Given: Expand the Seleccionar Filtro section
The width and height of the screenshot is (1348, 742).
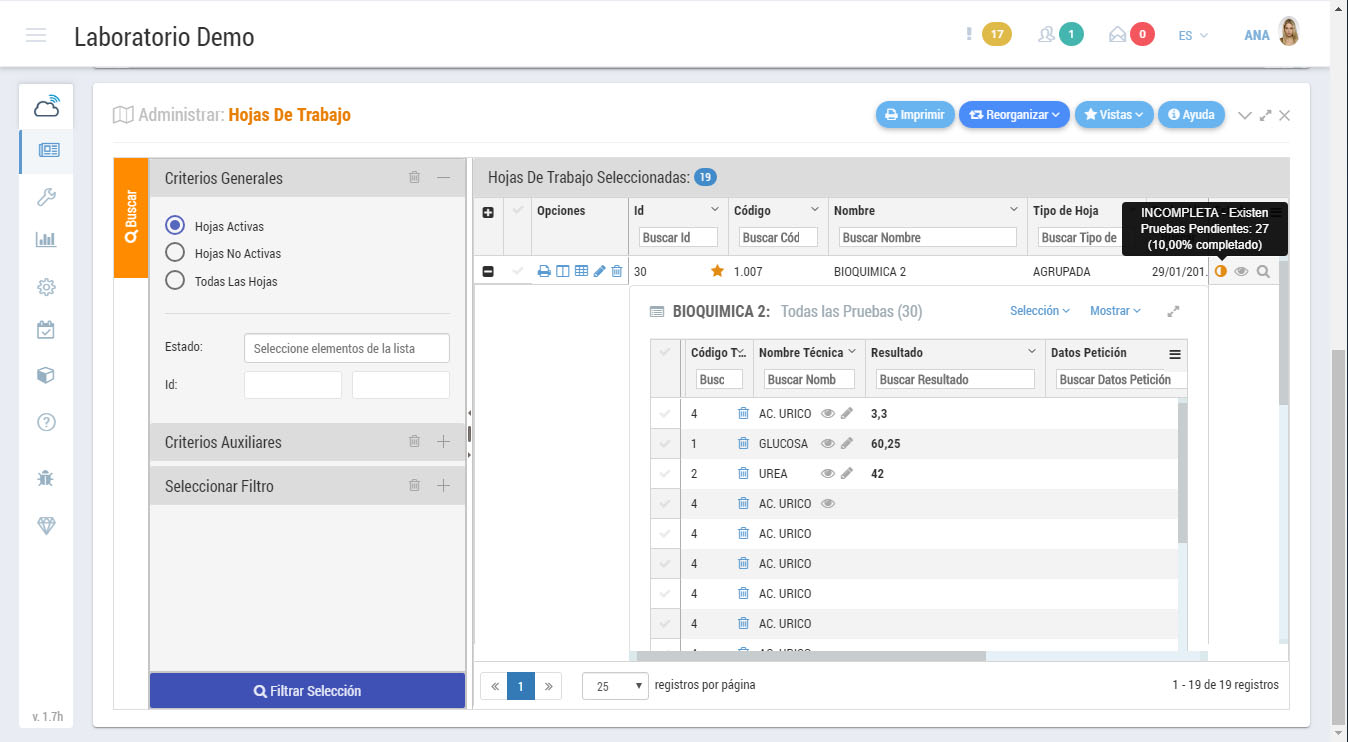Looking at the screenshot, I should point(444,486).
